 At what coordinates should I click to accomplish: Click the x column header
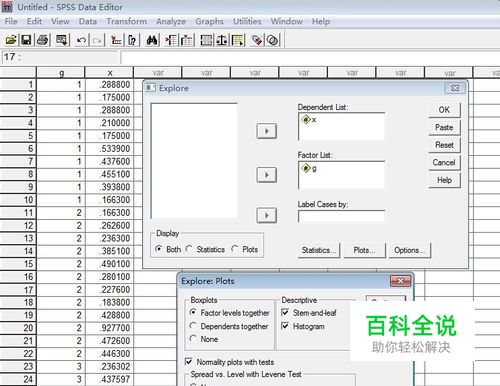point(109,73)
